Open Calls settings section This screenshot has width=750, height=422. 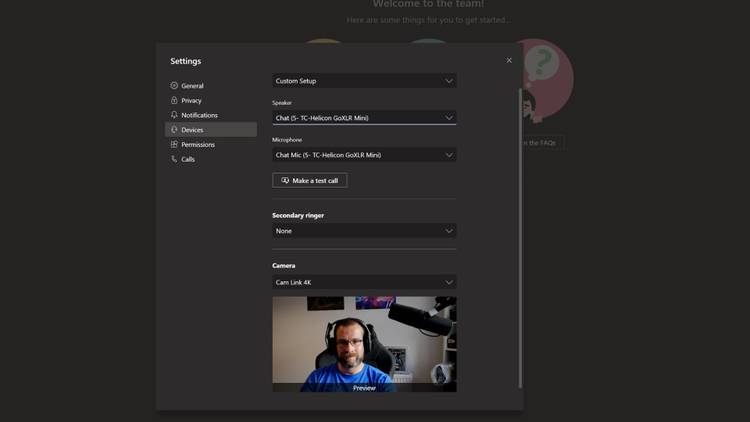(211, 159)
